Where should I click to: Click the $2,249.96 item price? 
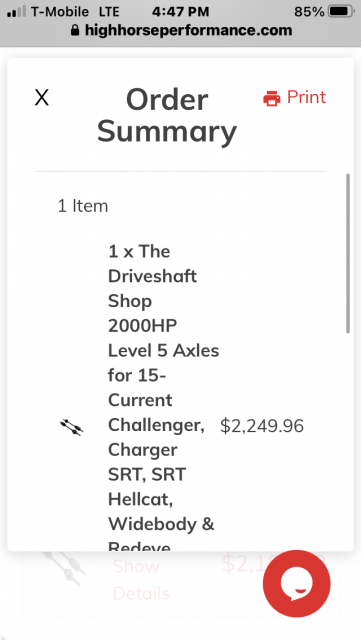pos(262,426)
